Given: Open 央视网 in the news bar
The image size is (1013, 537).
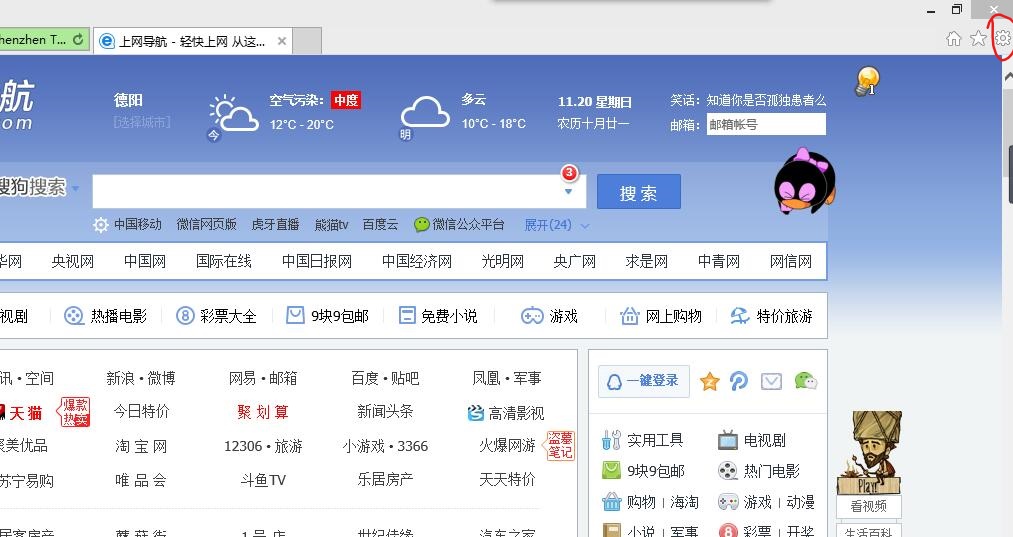Looking at the screenshot, I should [72, 261].
